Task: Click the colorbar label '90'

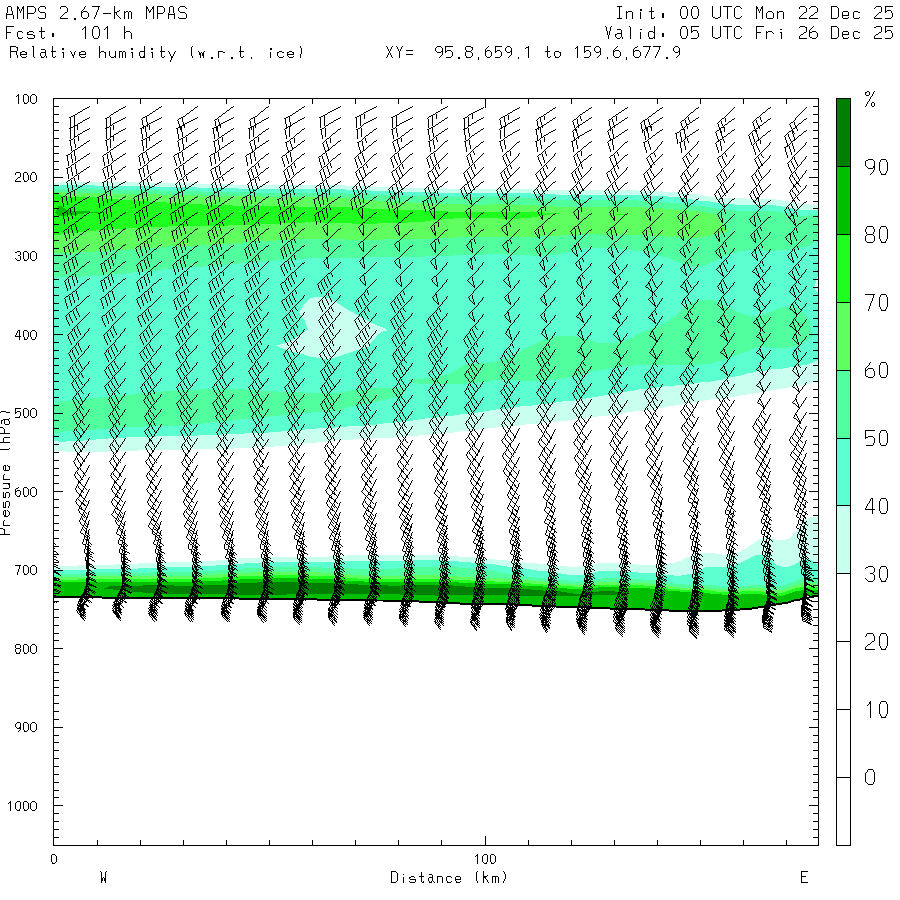Action: (x=876, y=167)
